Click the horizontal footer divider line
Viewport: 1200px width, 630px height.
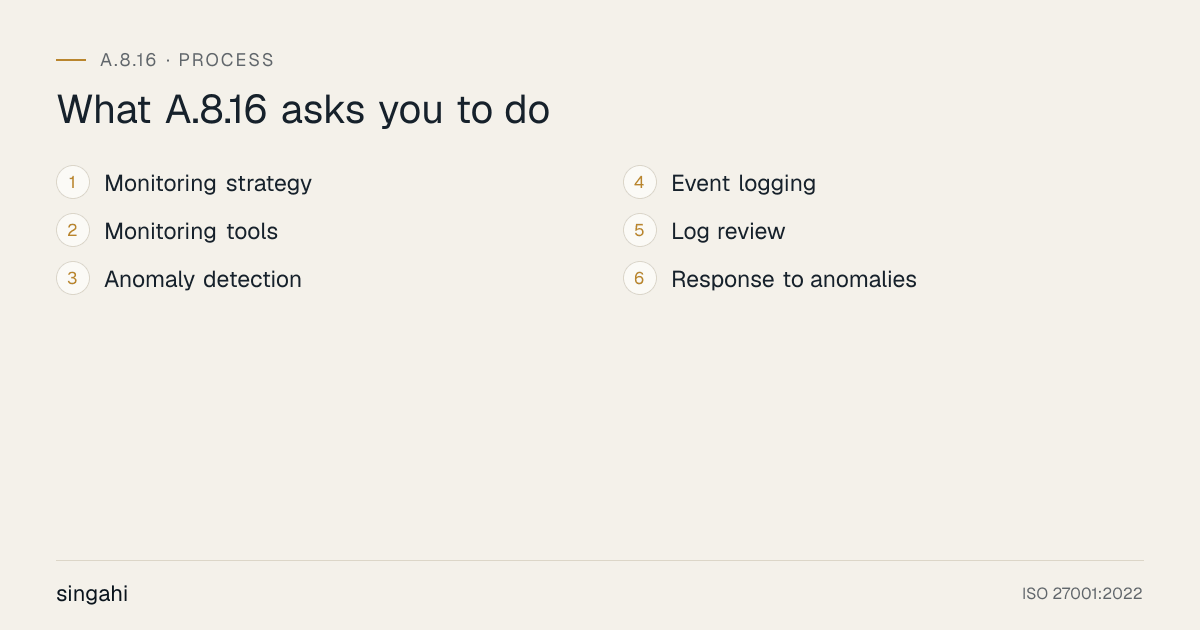click(x=600, y=560)
